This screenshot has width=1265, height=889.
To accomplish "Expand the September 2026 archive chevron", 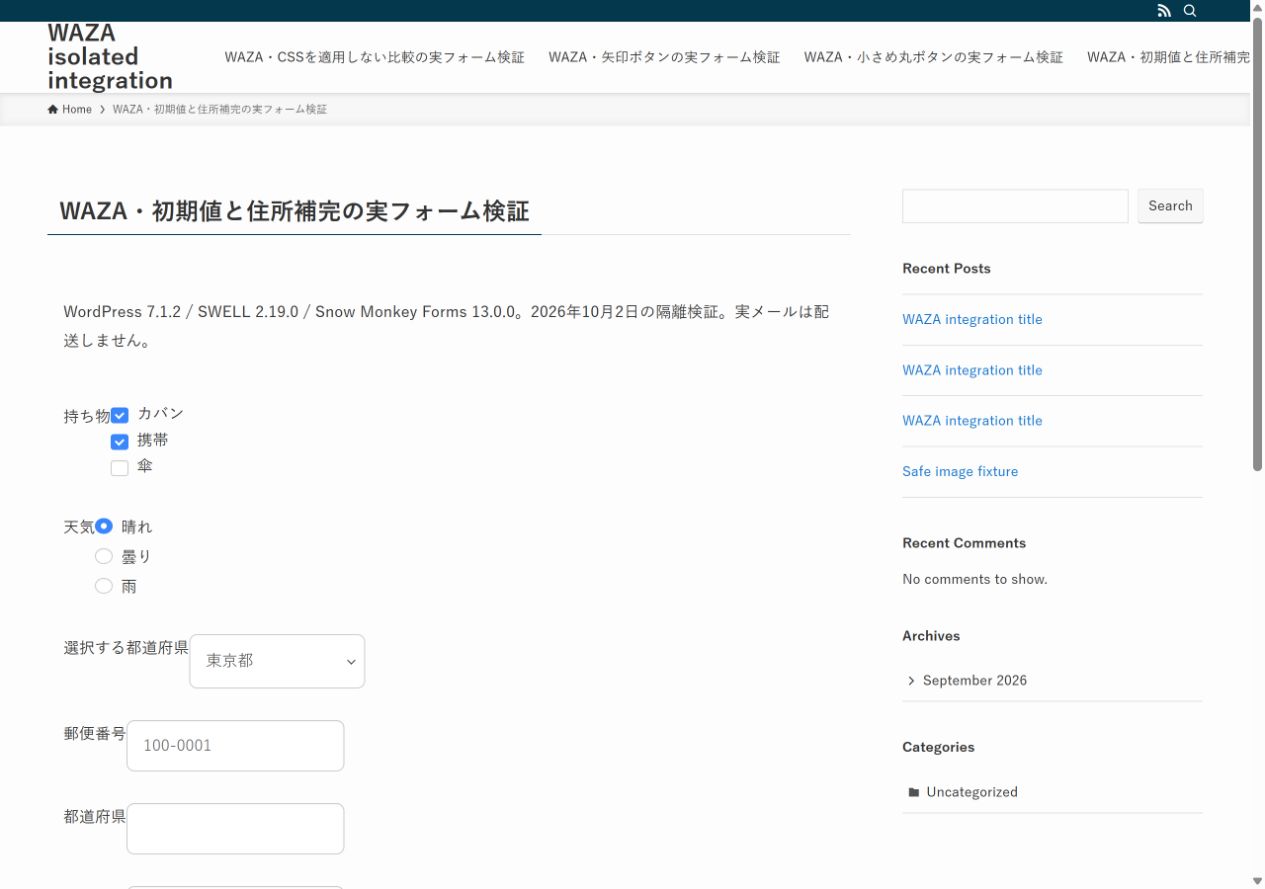I will pyautogui.click(x=911, y=681).
